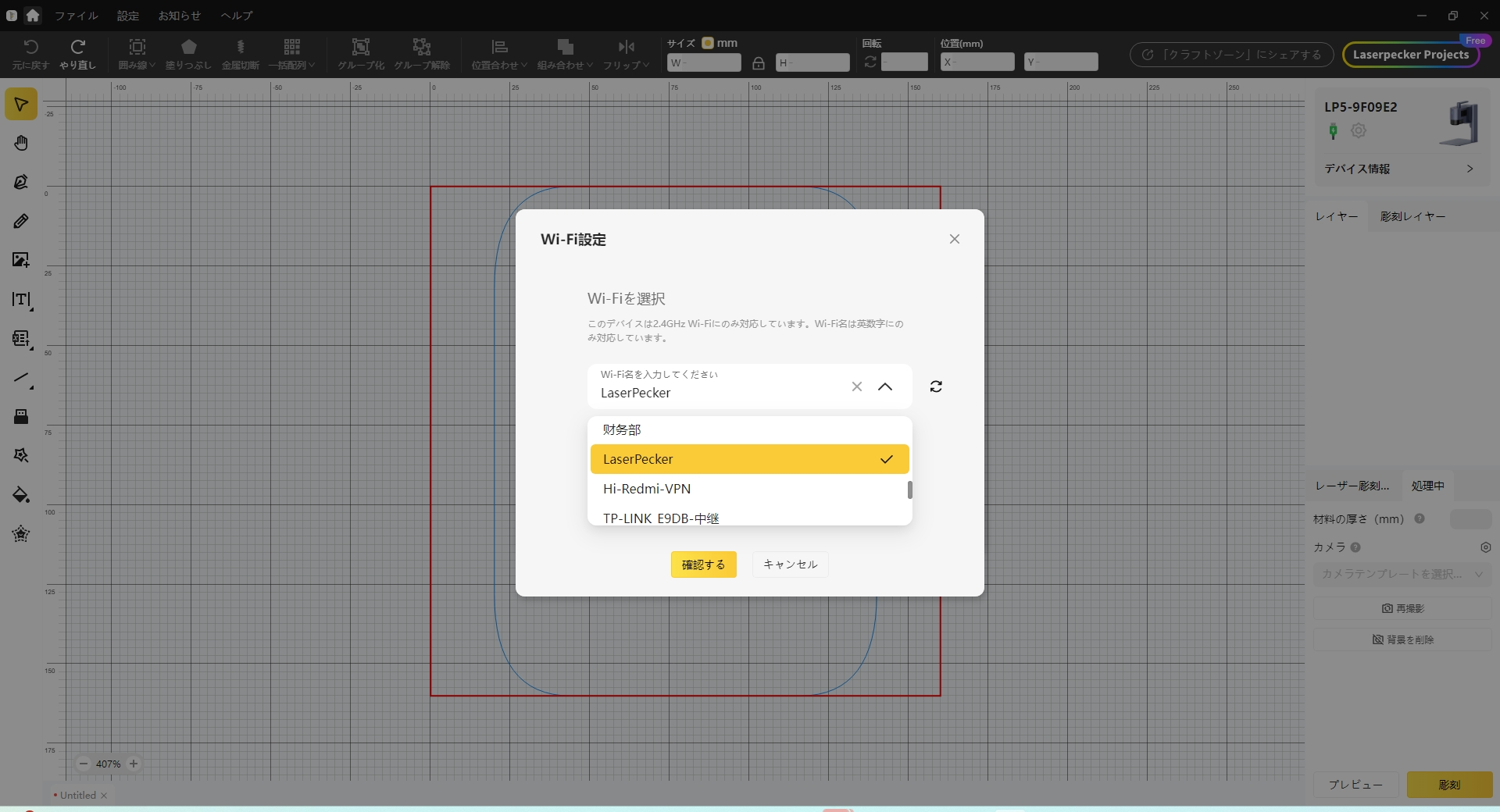Select the arrow selection tool
Image resolution: width=1500 pixels, height=812 pixels.
coord(21,105)
